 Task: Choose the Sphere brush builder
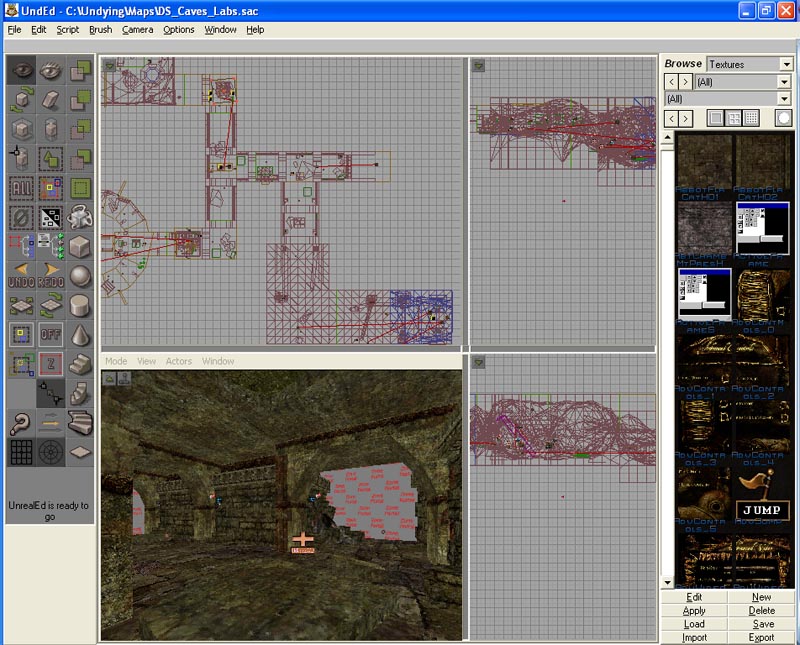[80, 276]
